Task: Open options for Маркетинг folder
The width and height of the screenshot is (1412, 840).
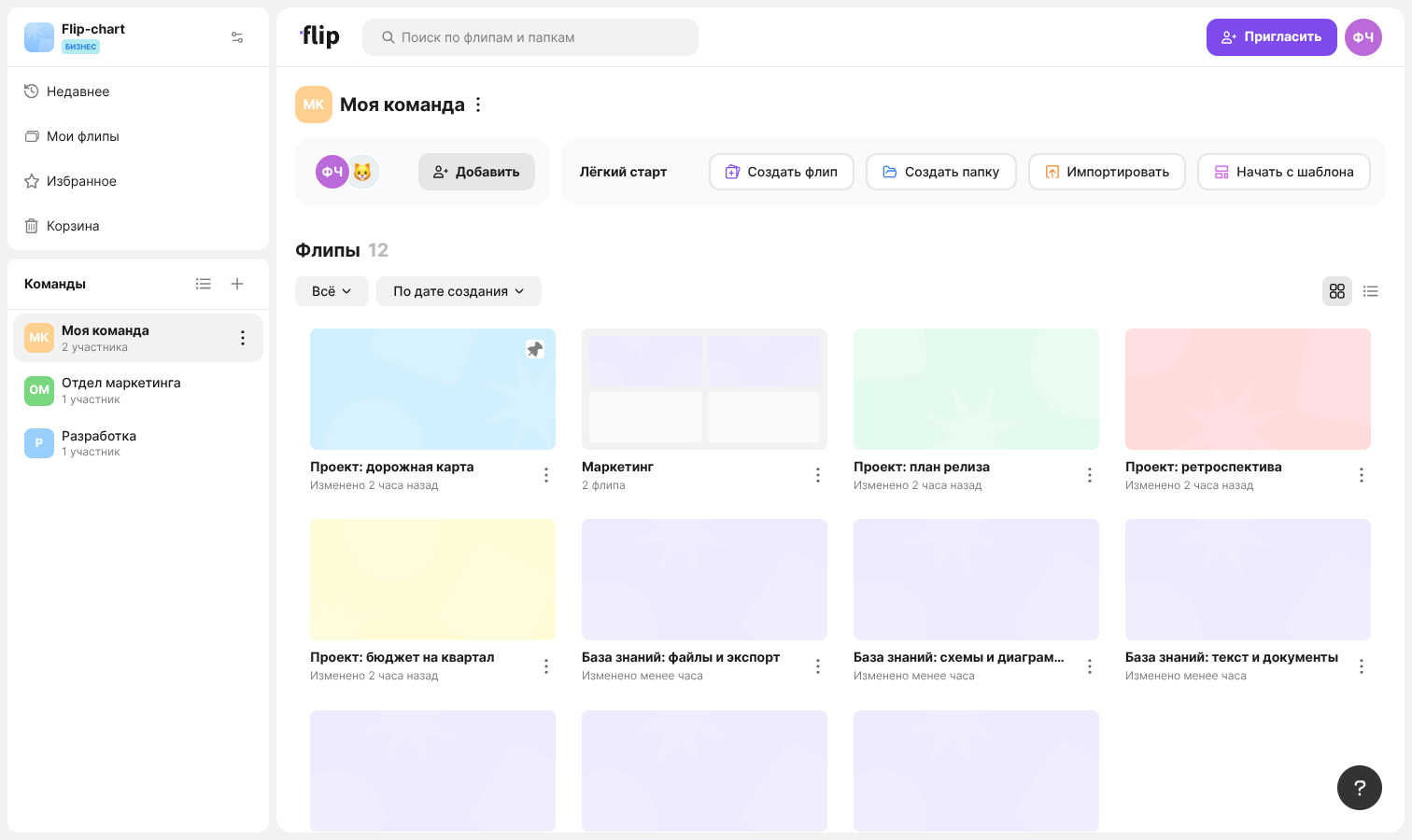Action: [x=818, y=475]
